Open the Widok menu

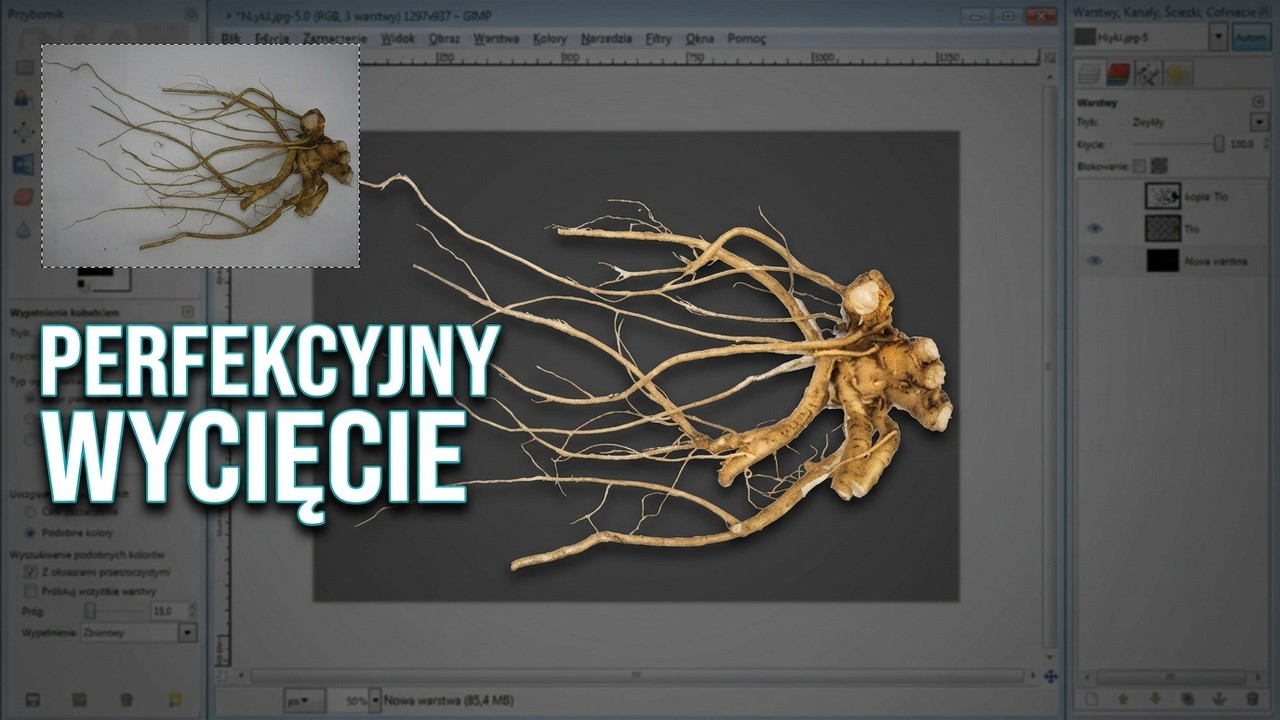pos(398,39)
